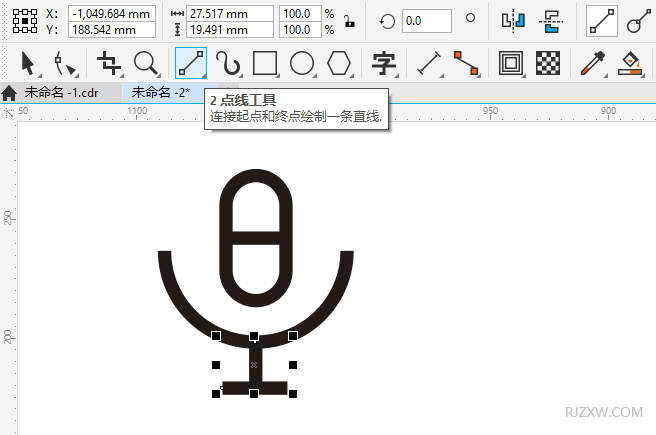Choose the Crop tool
656x435 pixels.
[x=108, y=64]
